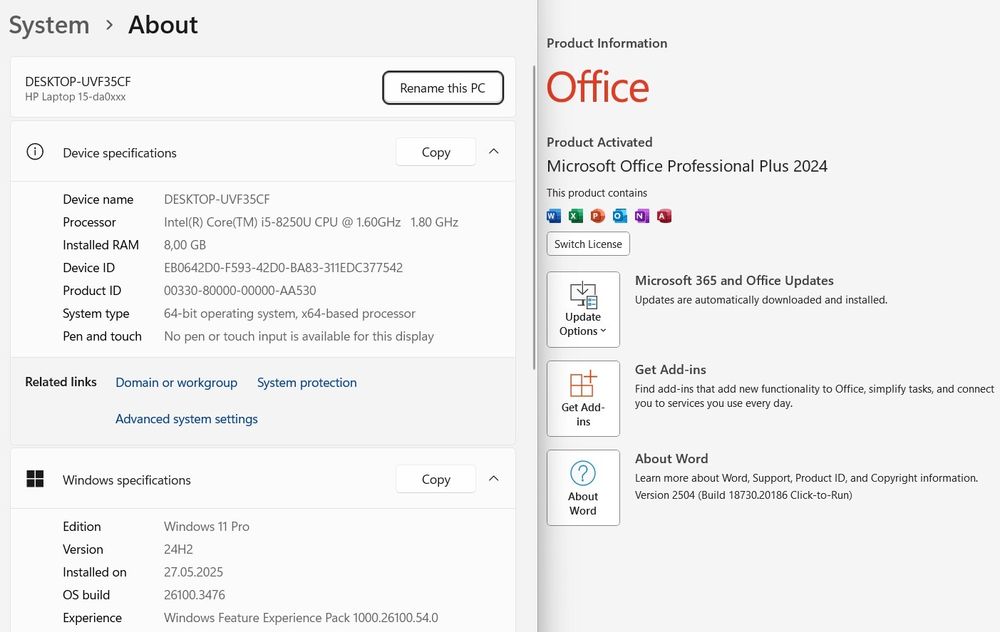Click the info icon beside Device specifications
Viewport: 1000px width, 632px height.
(x=35, y=152)
